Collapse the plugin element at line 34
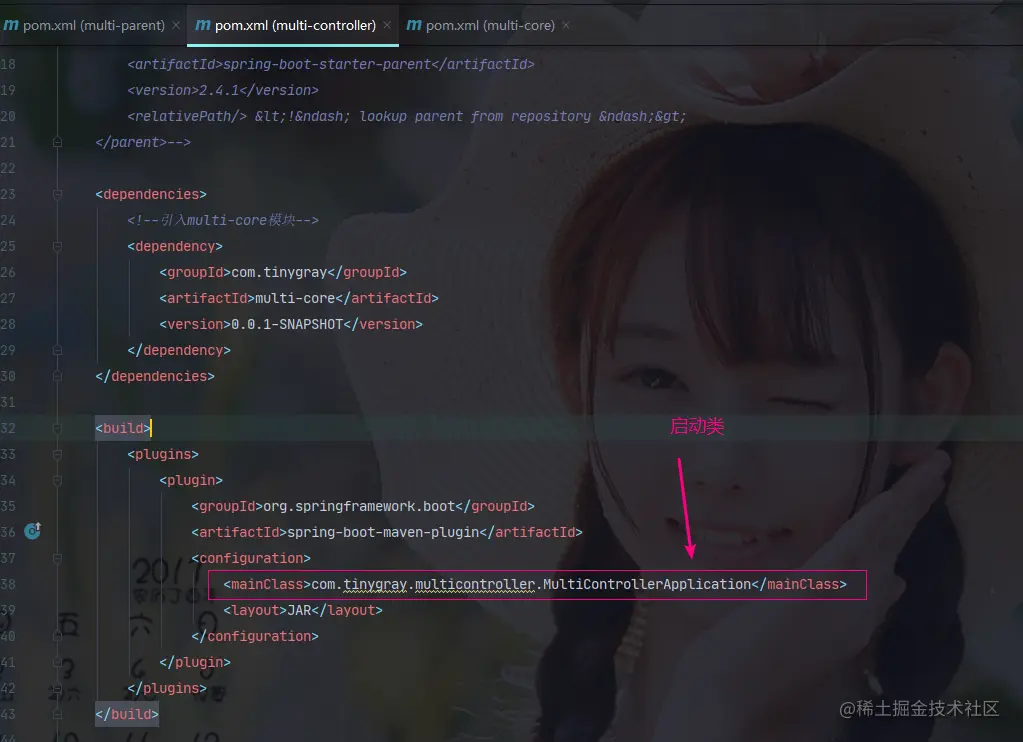 click(x=57, y=480)
